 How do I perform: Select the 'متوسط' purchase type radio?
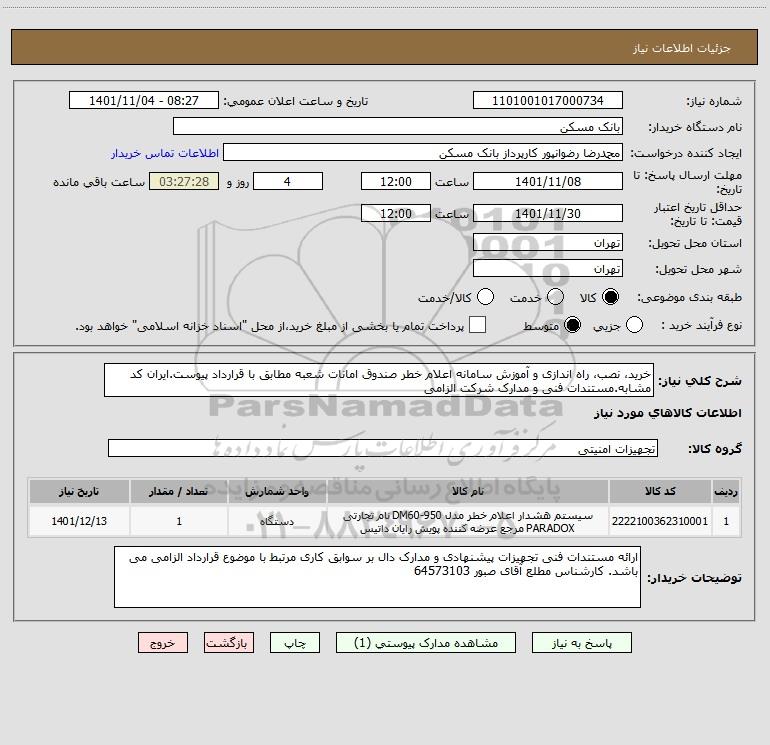coord(574,325)
